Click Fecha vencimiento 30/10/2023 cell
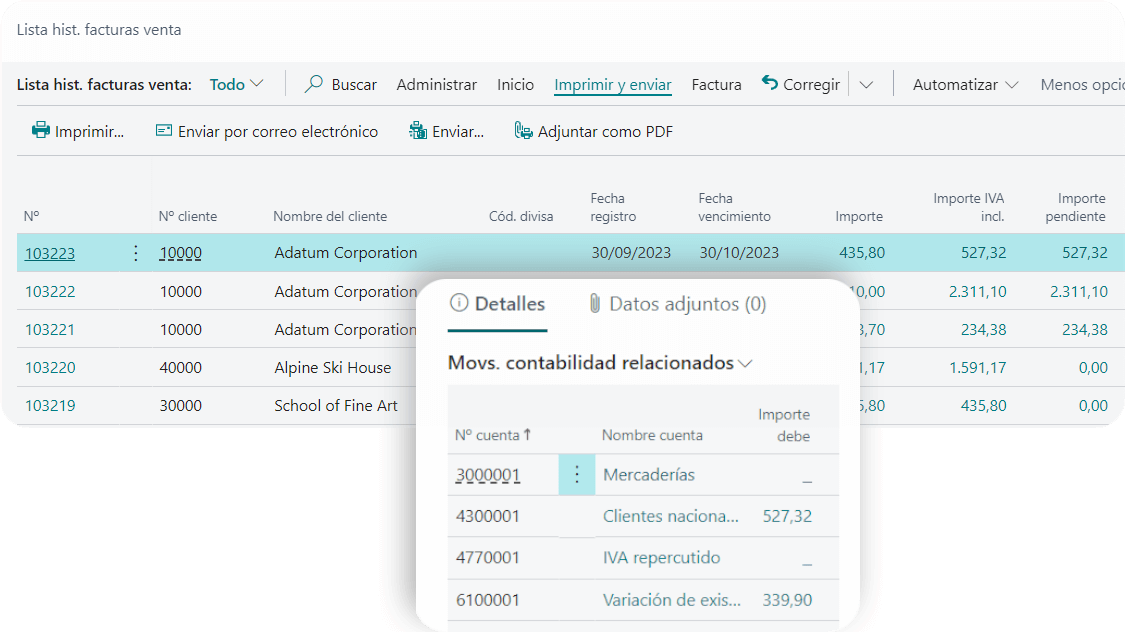 point(739,253)
